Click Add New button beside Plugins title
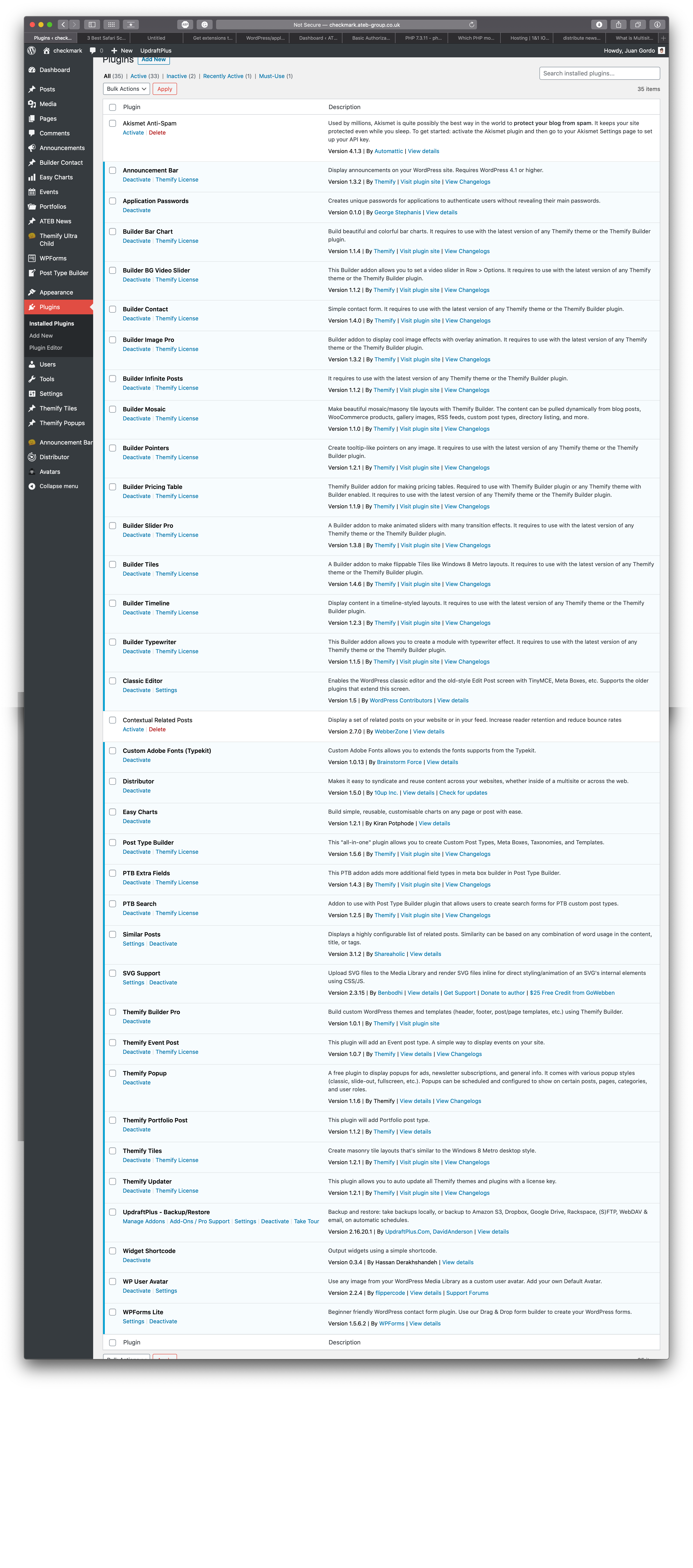 click(154, 60)
